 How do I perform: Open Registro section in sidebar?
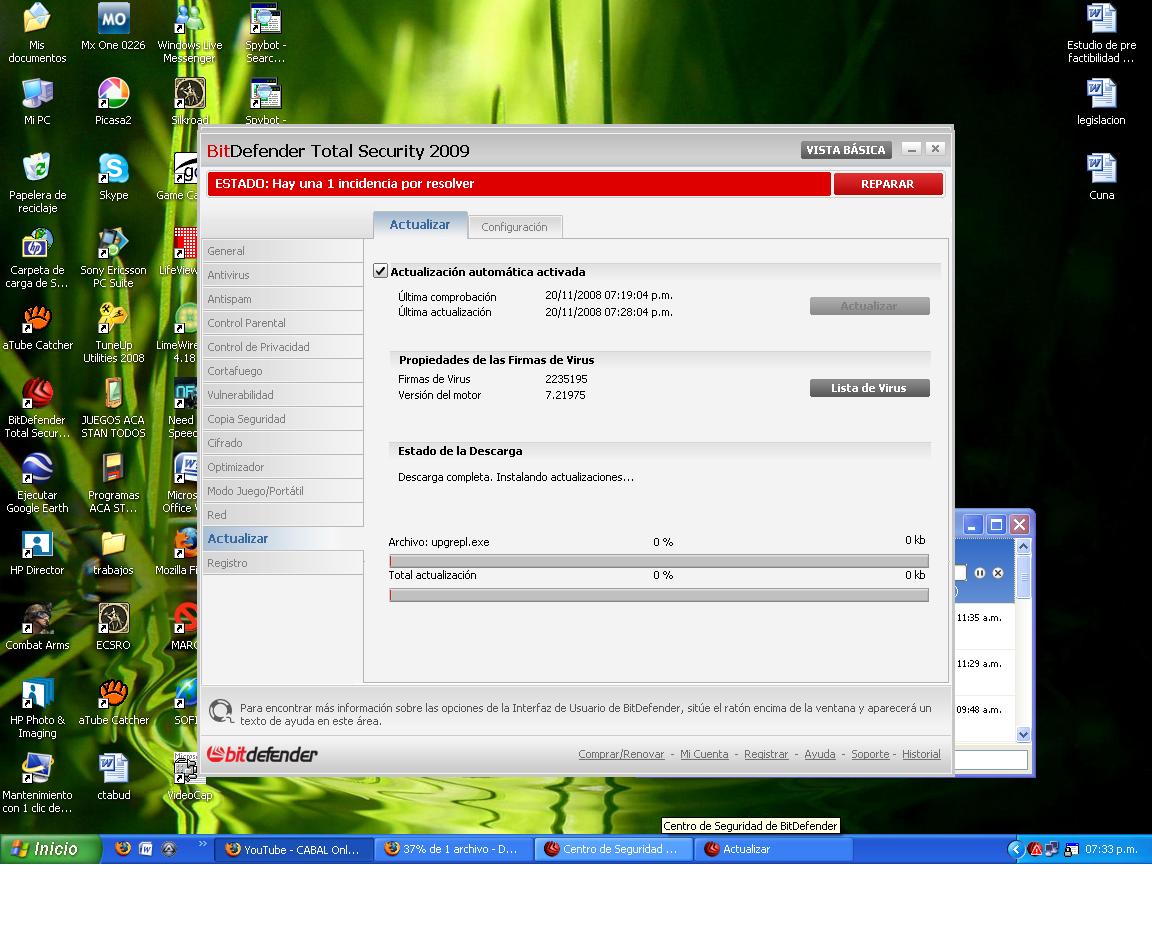[x=283, y=563]
